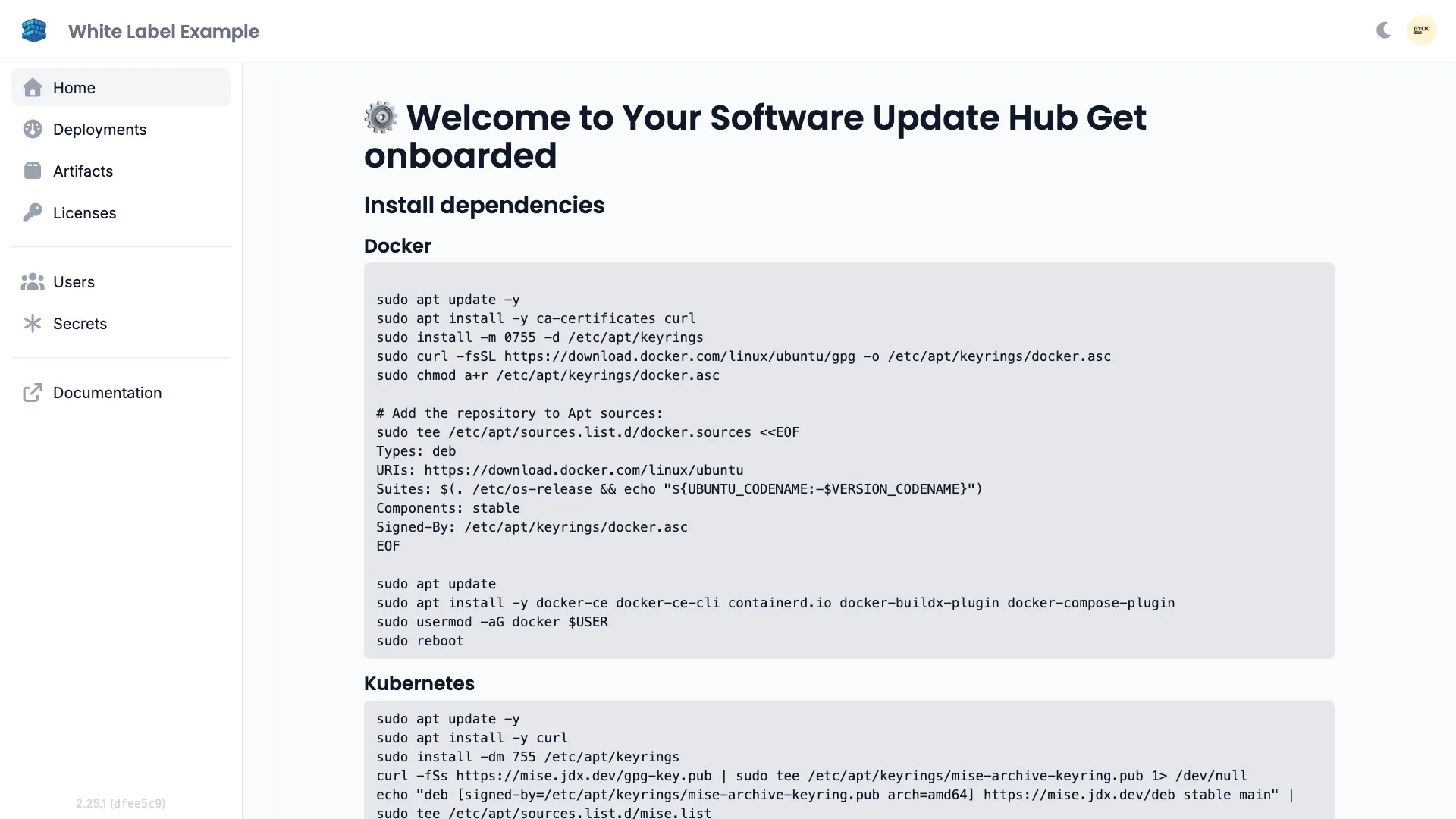Click the 'URIs: https://download.docker.com/linux/ubuntu' line
This screenshot has height=819, width=1456.
560,470
